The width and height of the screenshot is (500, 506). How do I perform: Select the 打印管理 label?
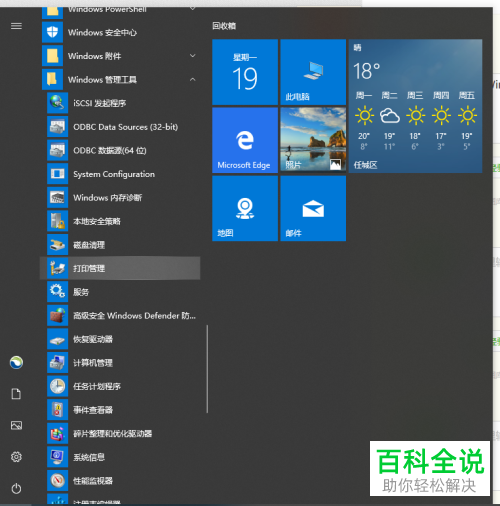(89, 268)
